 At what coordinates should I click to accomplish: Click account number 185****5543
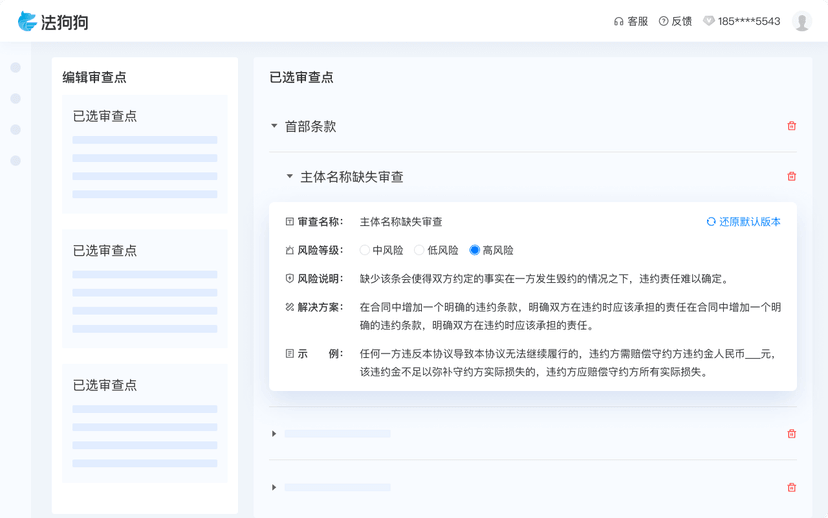coord(749,21)
